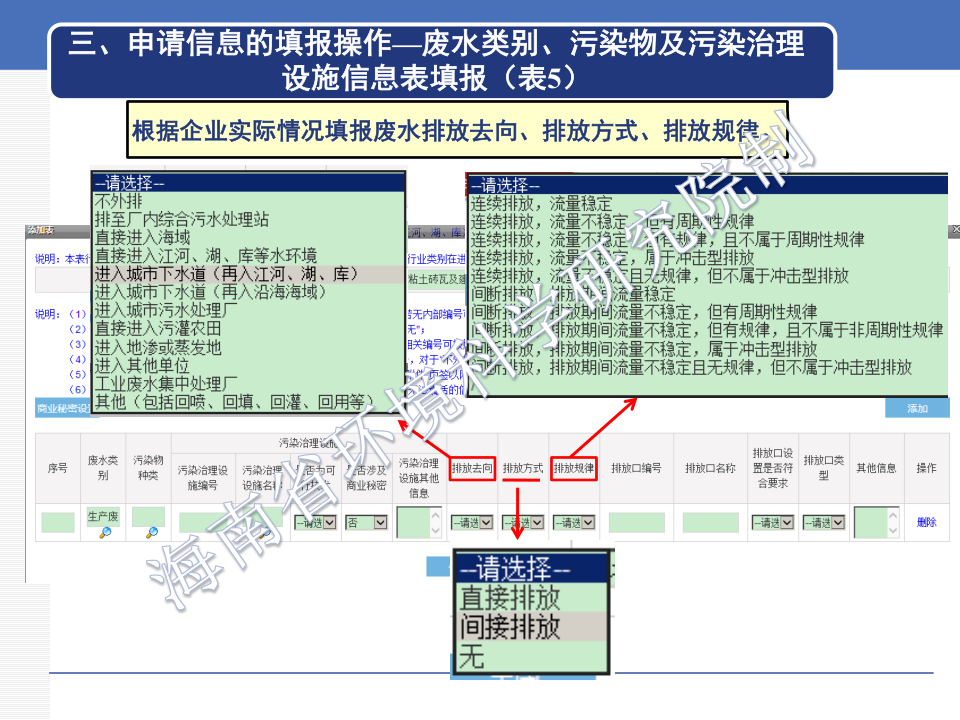Select 进入其他单位 option
The height and width of the screenshot is (720, 960).
tap(249, 366)
